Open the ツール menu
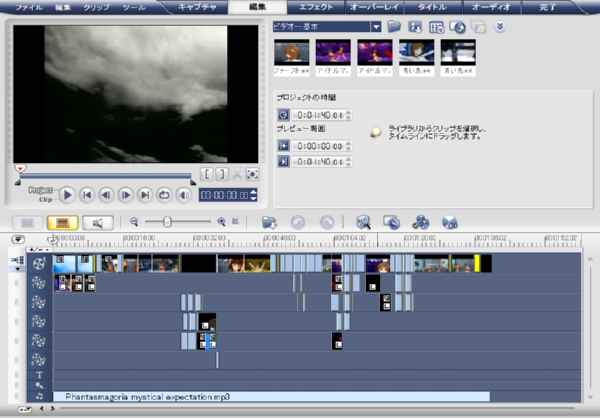The height and width of the screenshot is (418, 600). [134, 7]
